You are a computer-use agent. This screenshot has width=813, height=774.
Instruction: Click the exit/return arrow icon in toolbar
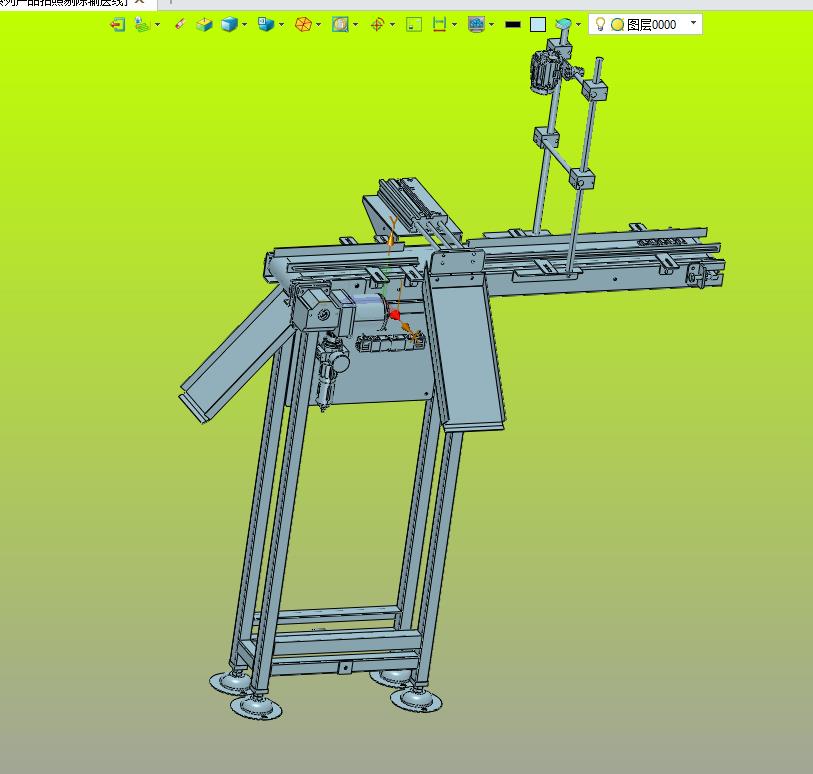click(118, 24)
